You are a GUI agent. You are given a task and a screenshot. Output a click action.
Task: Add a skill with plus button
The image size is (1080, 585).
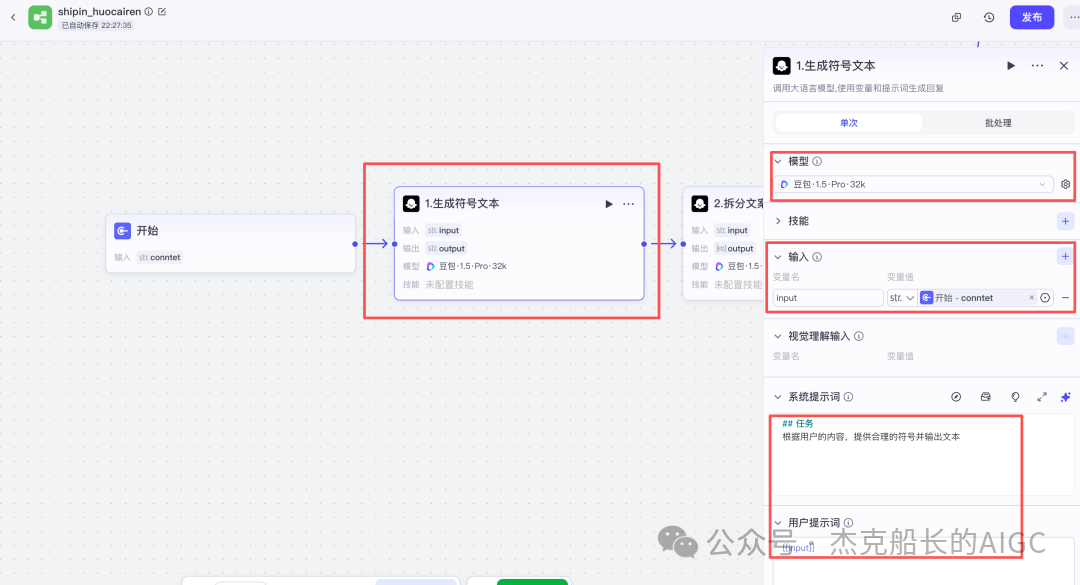(x=1065, y=221)
